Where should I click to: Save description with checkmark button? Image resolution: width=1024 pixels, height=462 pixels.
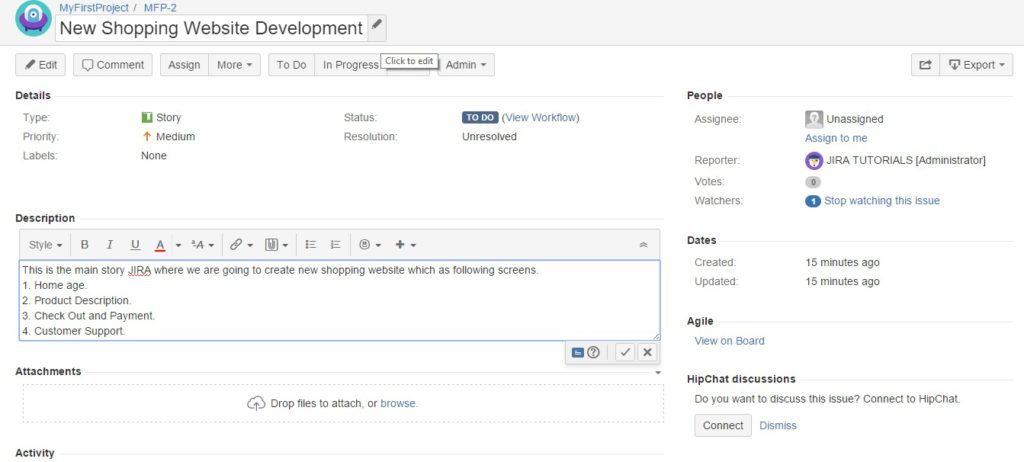(x=625, y=352)
